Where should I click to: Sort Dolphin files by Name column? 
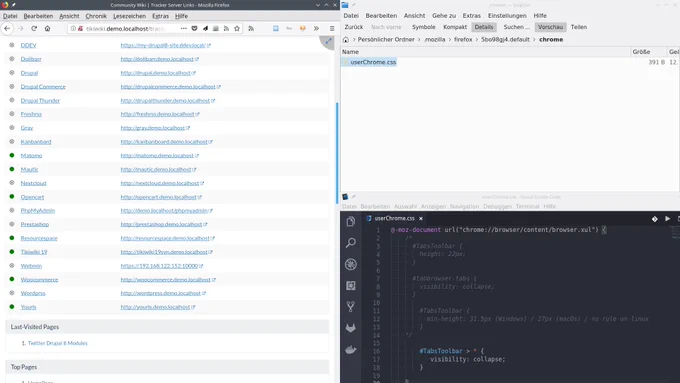[x=485, y=52]
